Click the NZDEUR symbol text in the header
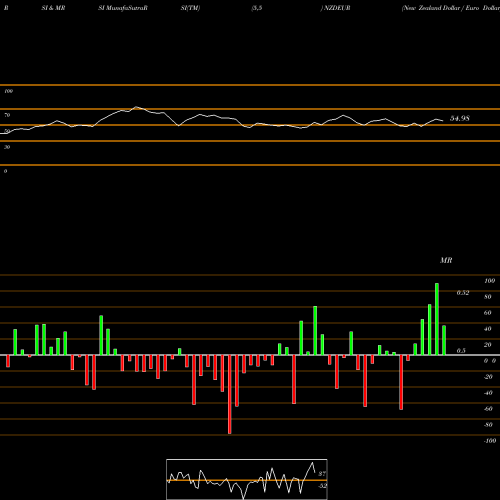 tap(336, 8)
